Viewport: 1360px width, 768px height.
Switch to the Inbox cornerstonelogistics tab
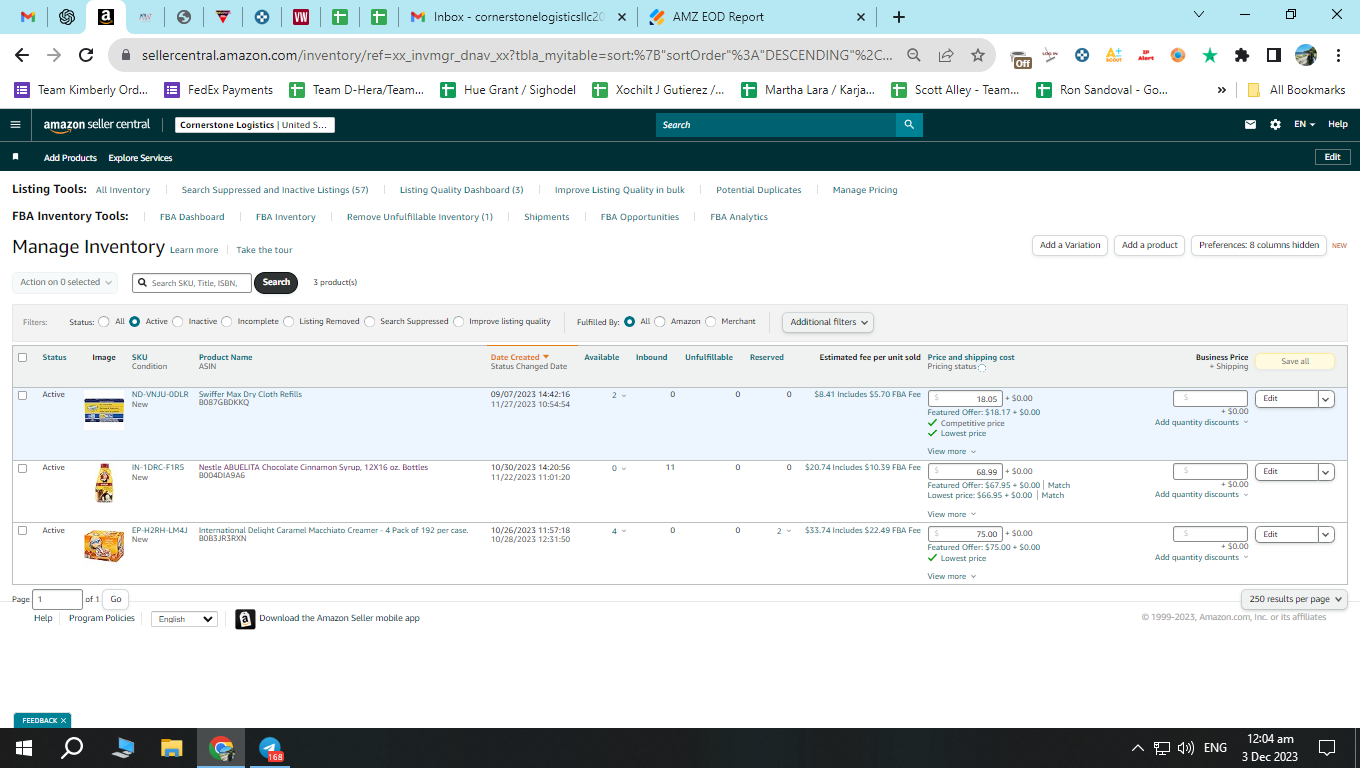(x=518, y=17)
